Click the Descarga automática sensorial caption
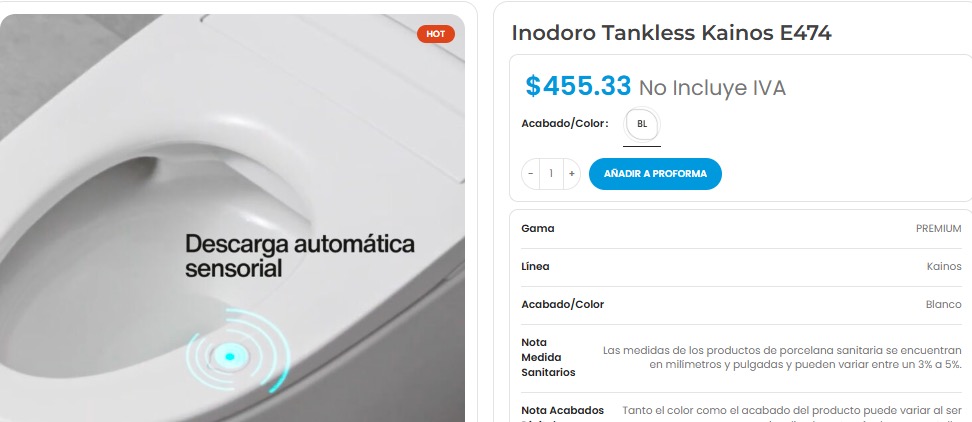 click(x=299, y=256)
